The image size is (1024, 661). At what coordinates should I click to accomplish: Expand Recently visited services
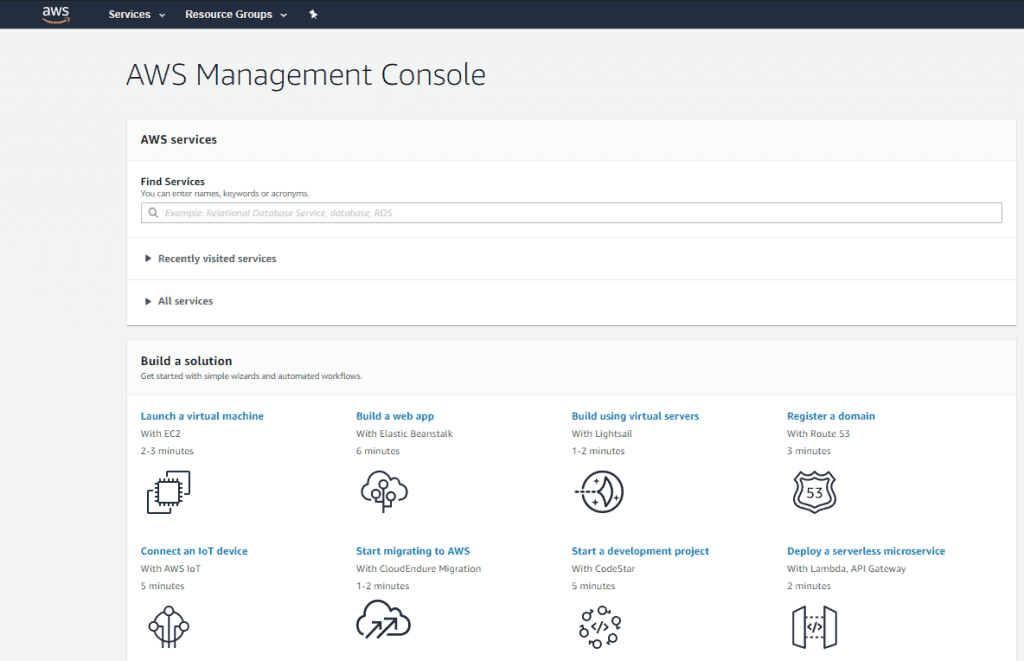210,259
